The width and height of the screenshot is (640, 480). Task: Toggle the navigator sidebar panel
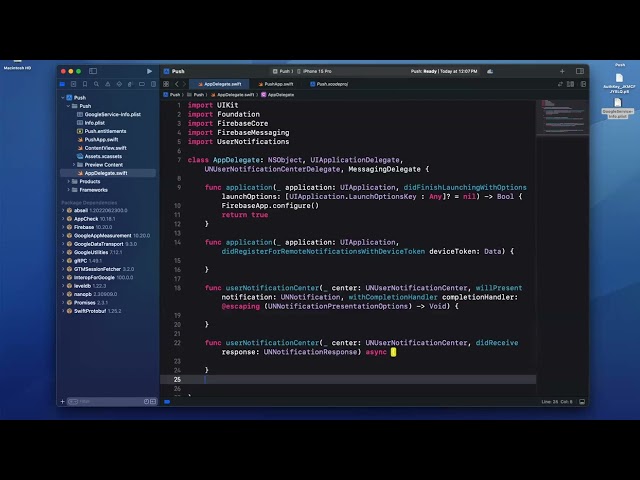pyautogui.click(x=93, y=71)
